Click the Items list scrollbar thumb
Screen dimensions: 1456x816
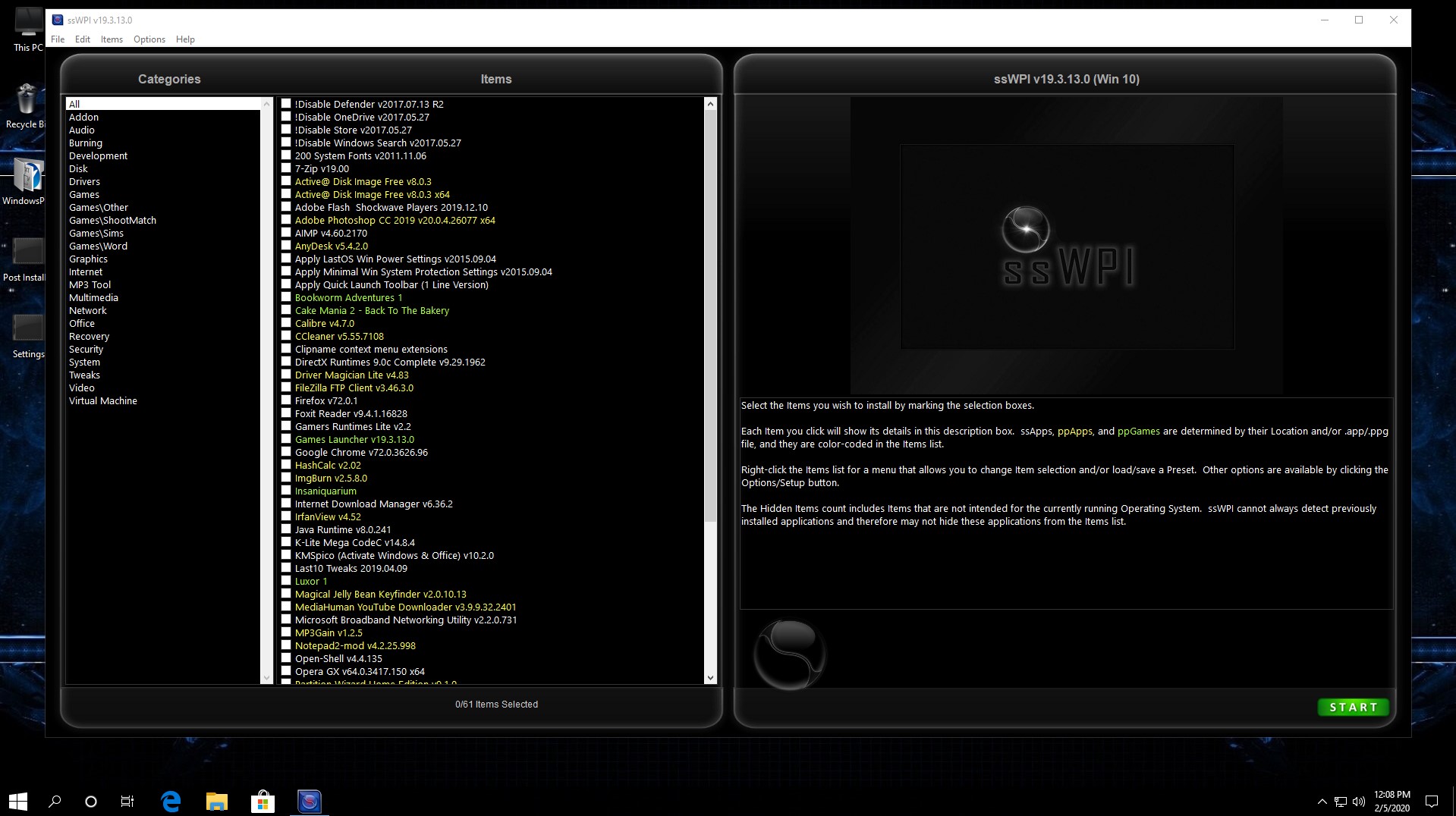(x=710, y=316)
